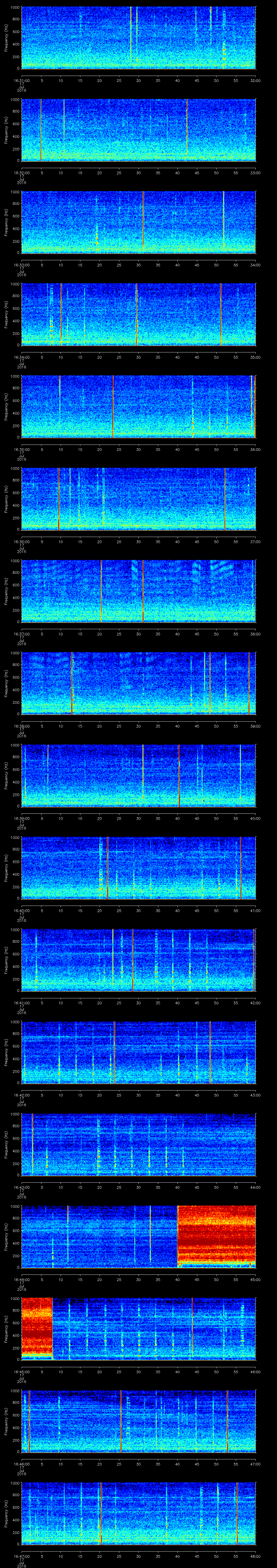Click the large red noise block in 16:44 spectrogram
The width and height of the screenshot is (277, 1568).
pos(216,1236)
